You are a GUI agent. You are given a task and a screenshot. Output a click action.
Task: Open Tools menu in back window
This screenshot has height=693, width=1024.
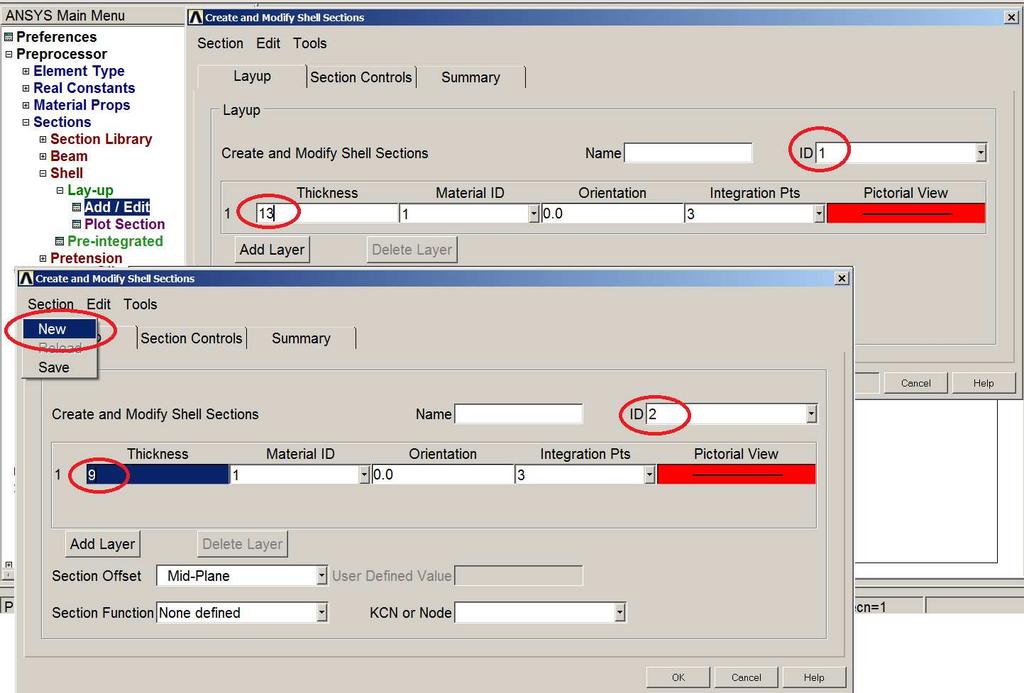coord(310,43)
